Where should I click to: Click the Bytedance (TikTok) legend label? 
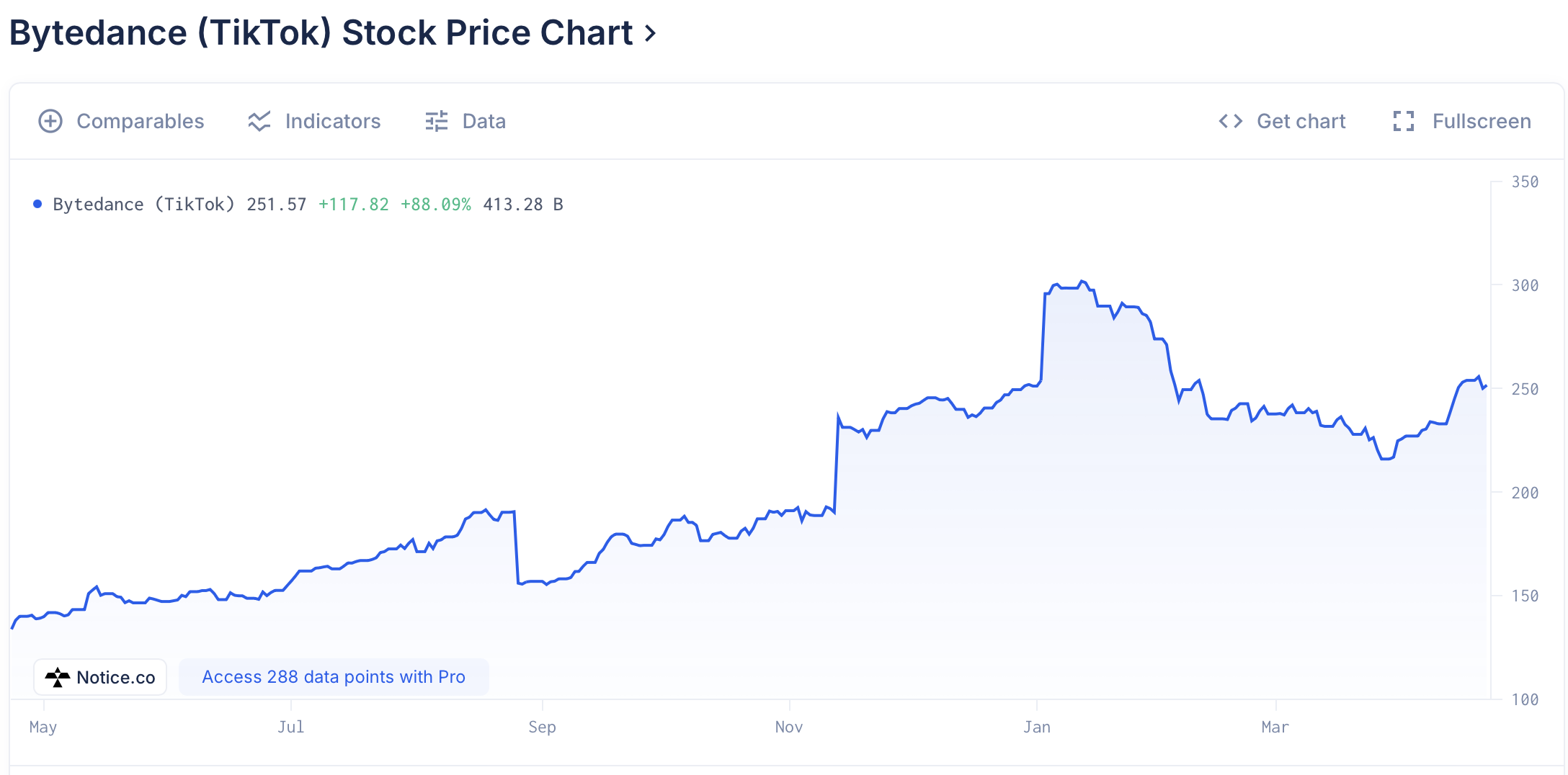(x=143, y=205)
